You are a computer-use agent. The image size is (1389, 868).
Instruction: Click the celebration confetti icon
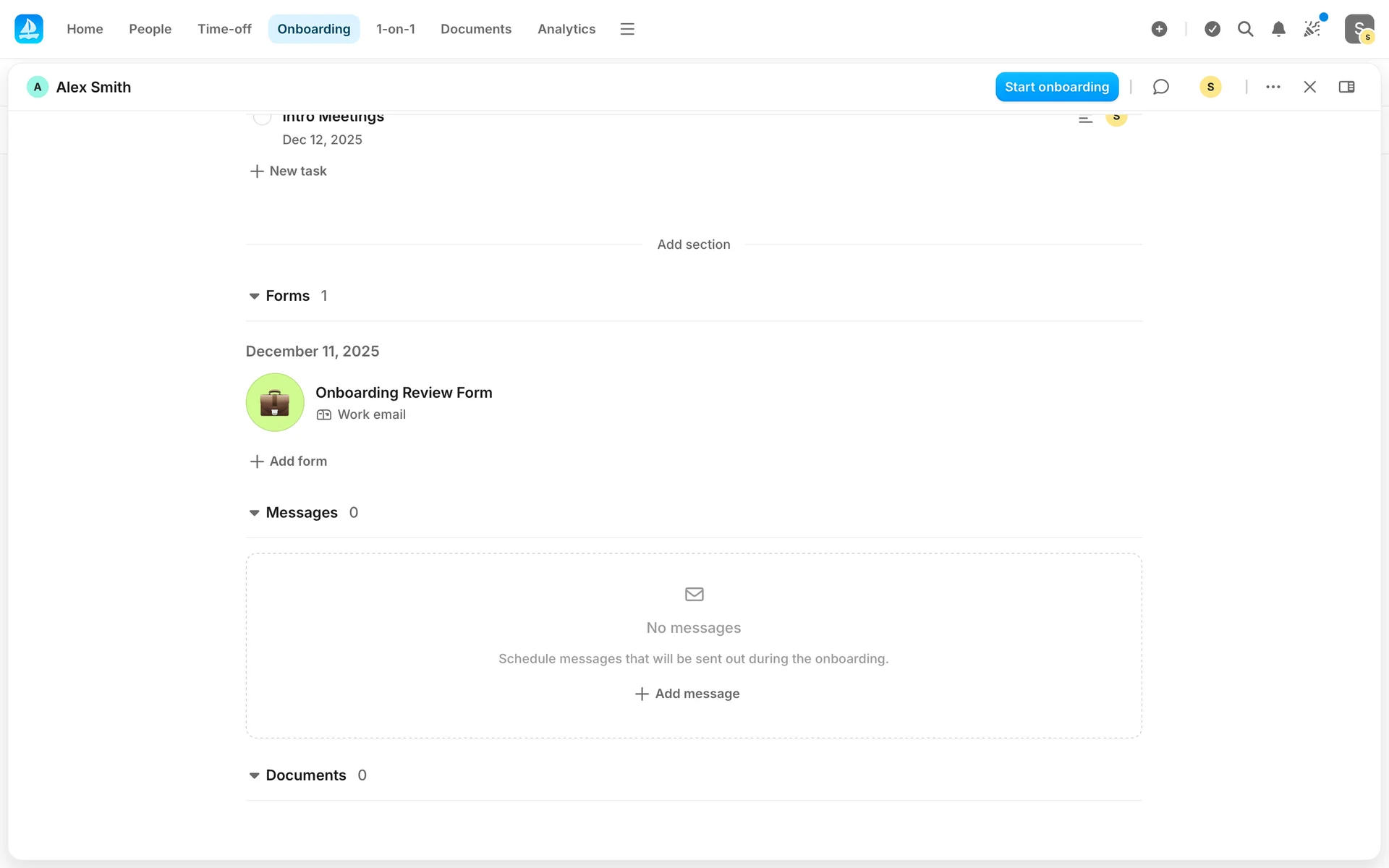(x=1312, y=29)
